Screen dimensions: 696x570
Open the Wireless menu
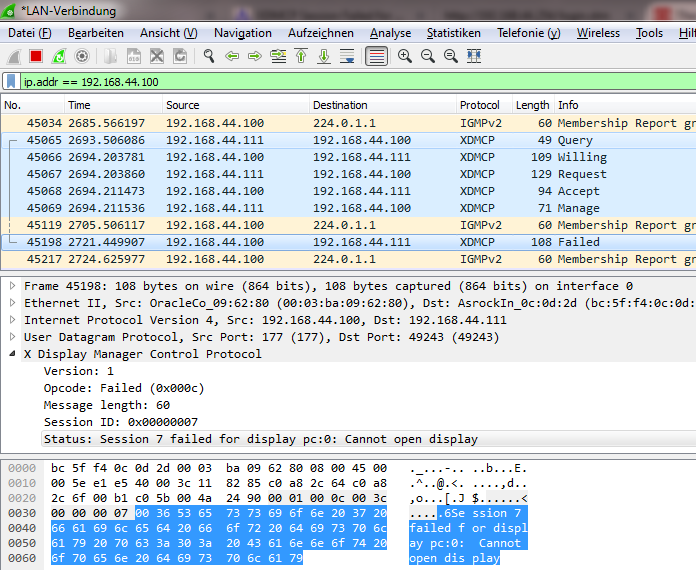coord(598,33)
